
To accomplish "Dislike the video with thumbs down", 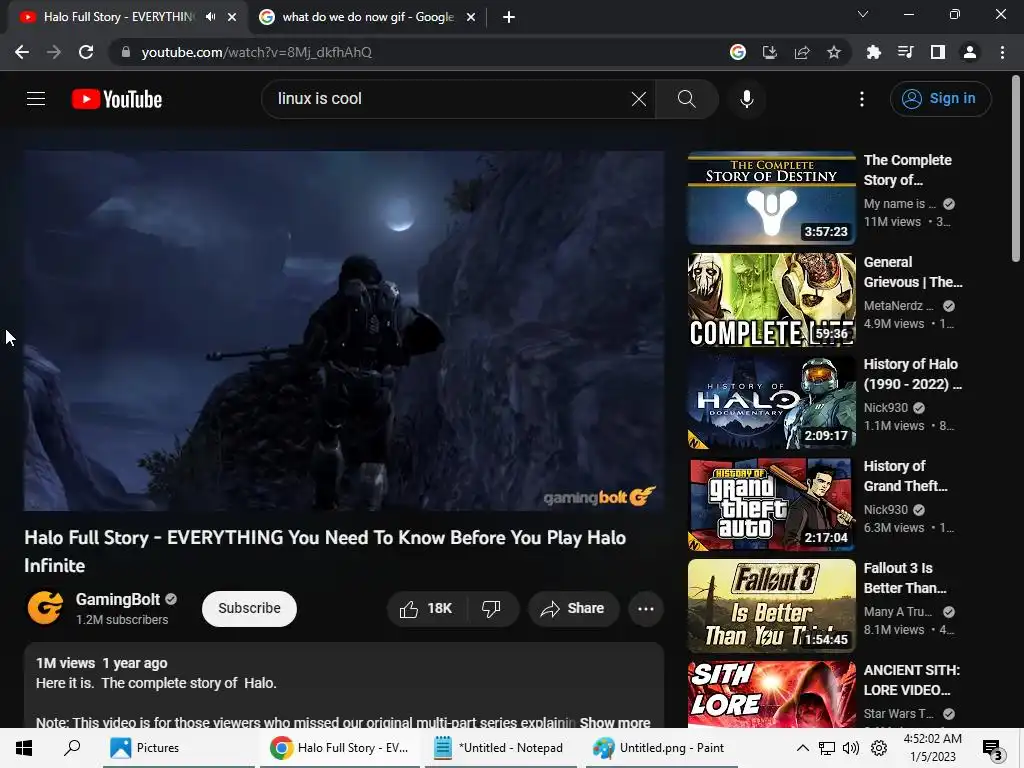I will coord(492,609).
